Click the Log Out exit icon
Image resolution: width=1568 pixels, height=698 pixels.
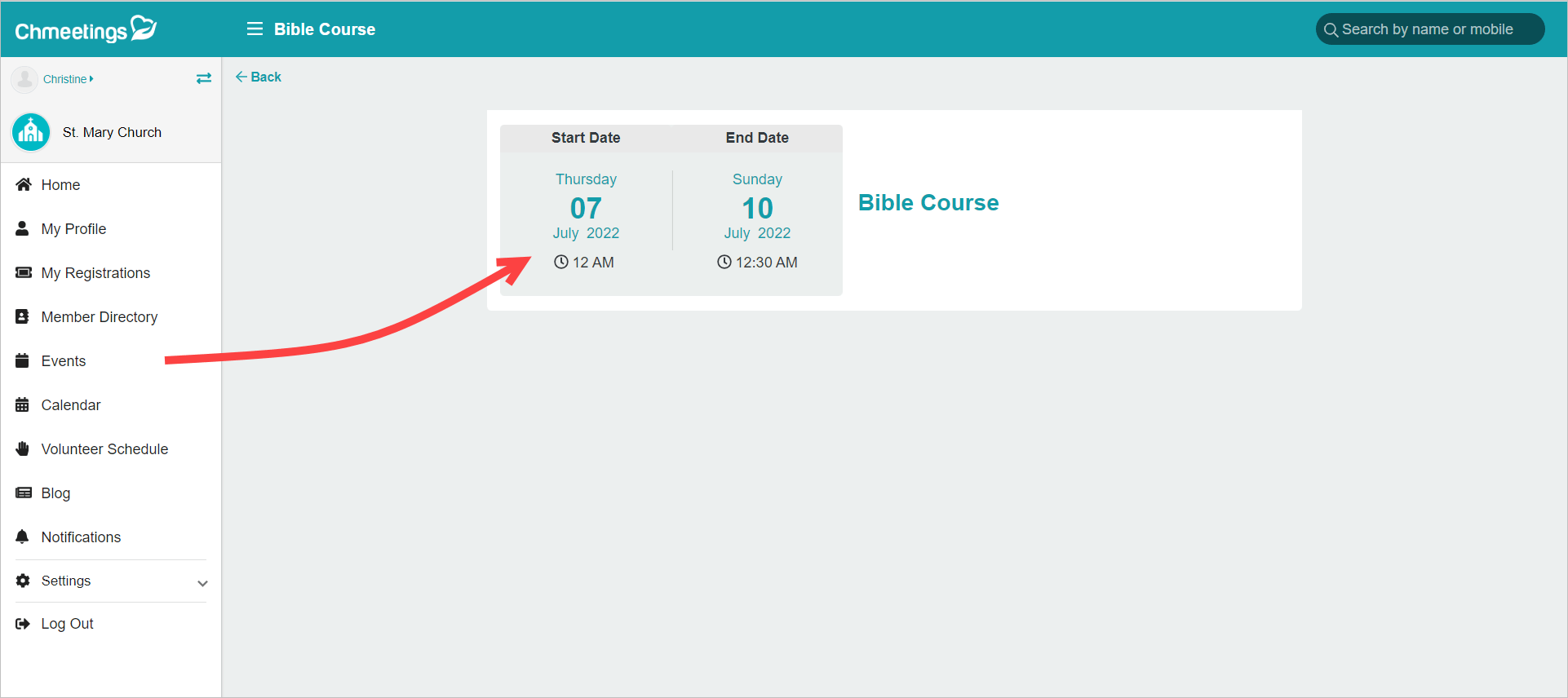point(23,624)
